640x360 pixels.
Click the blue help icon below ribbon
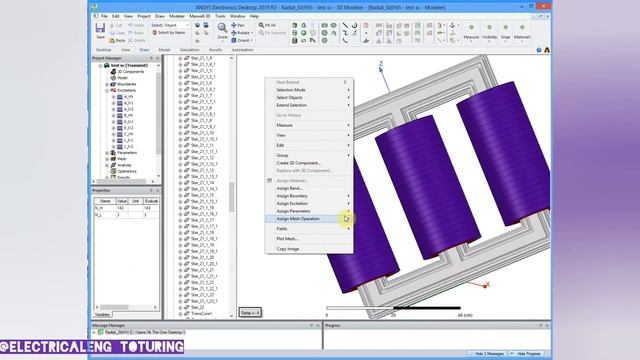tap(539, 50)
